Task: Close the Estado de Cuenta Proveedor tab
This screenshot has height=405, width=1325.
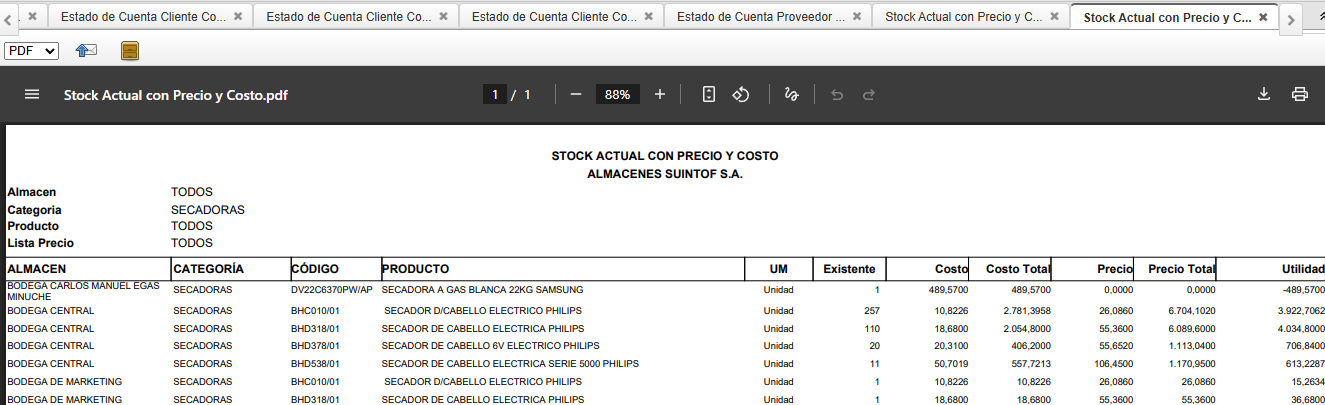Action: pos(857,17)
